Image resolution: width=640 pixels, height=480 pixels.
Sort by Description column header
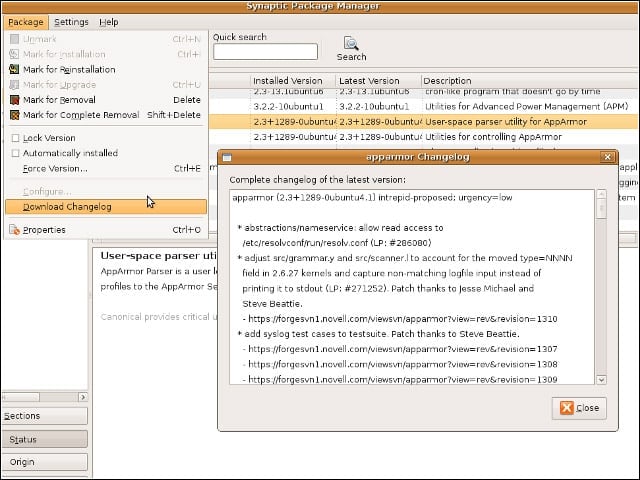click(530, 81)
